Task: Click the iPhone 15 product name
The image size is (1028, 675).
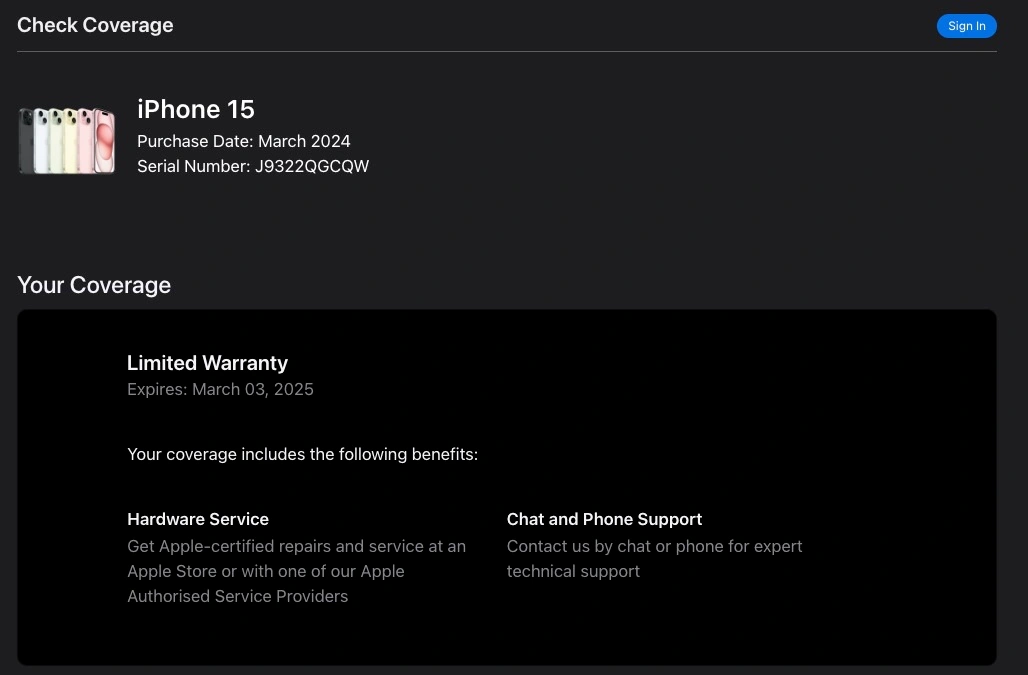Action: 196,109
